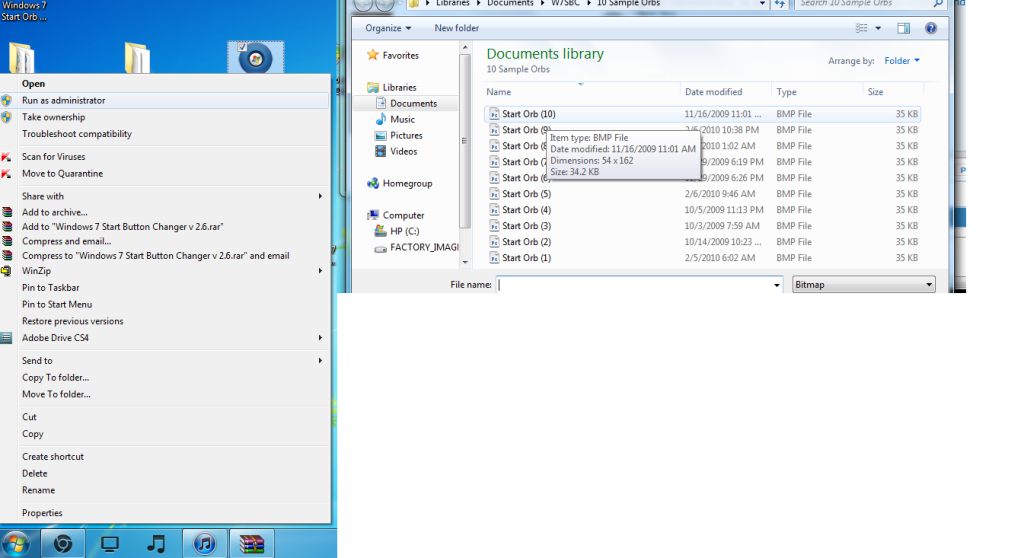Select the Start Orb (4) file row
The height and width of the screenshot is (558, 1024).
click(x=703, y=210)
